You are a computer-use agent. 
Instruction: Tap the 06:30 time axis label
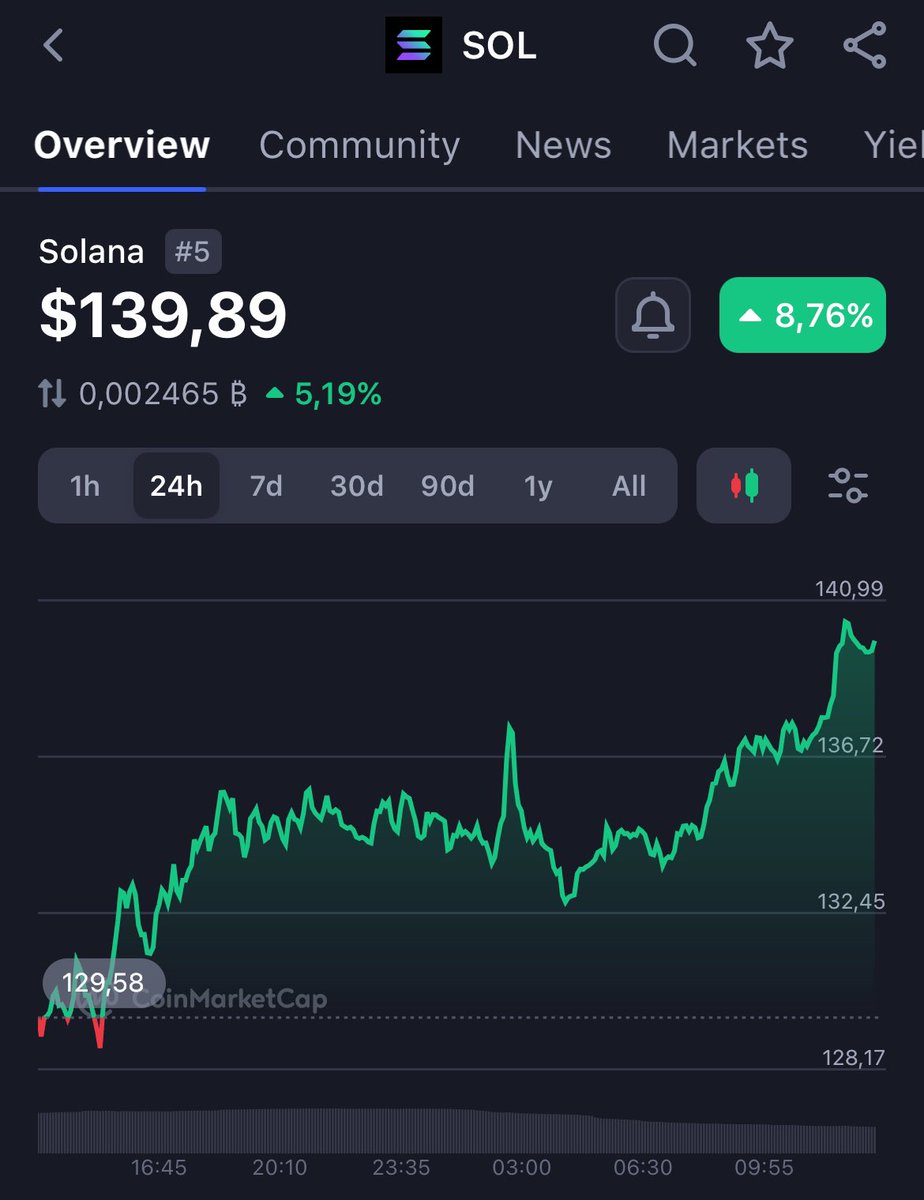pyautogui.click(x=643, y=1167)
